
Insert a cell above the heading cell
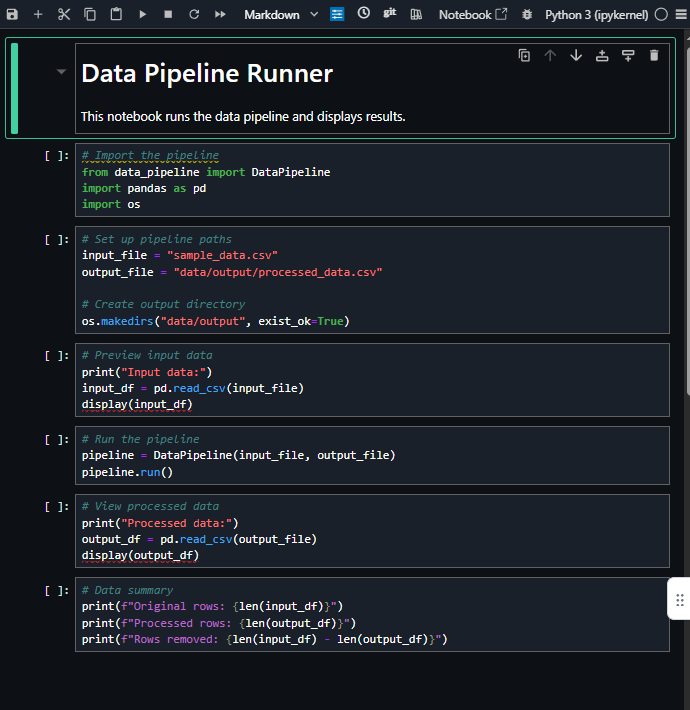[x=602, y=55]
